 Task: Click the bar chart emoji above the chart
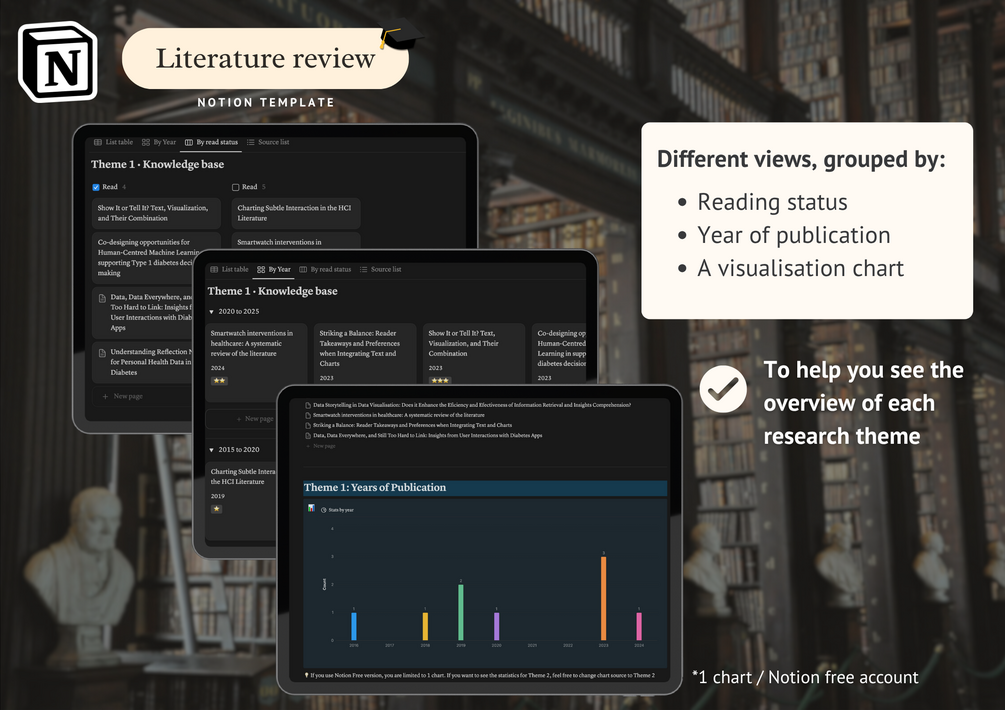coord(311,508)
